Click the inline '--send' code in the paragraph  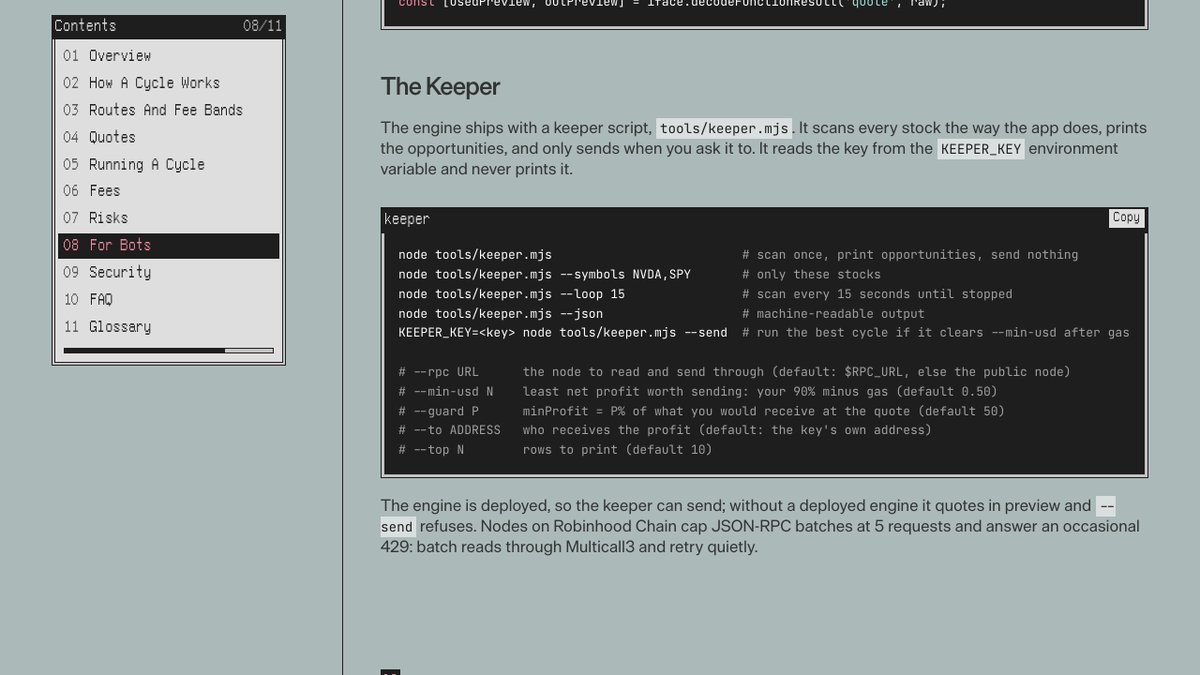point(397,526)
